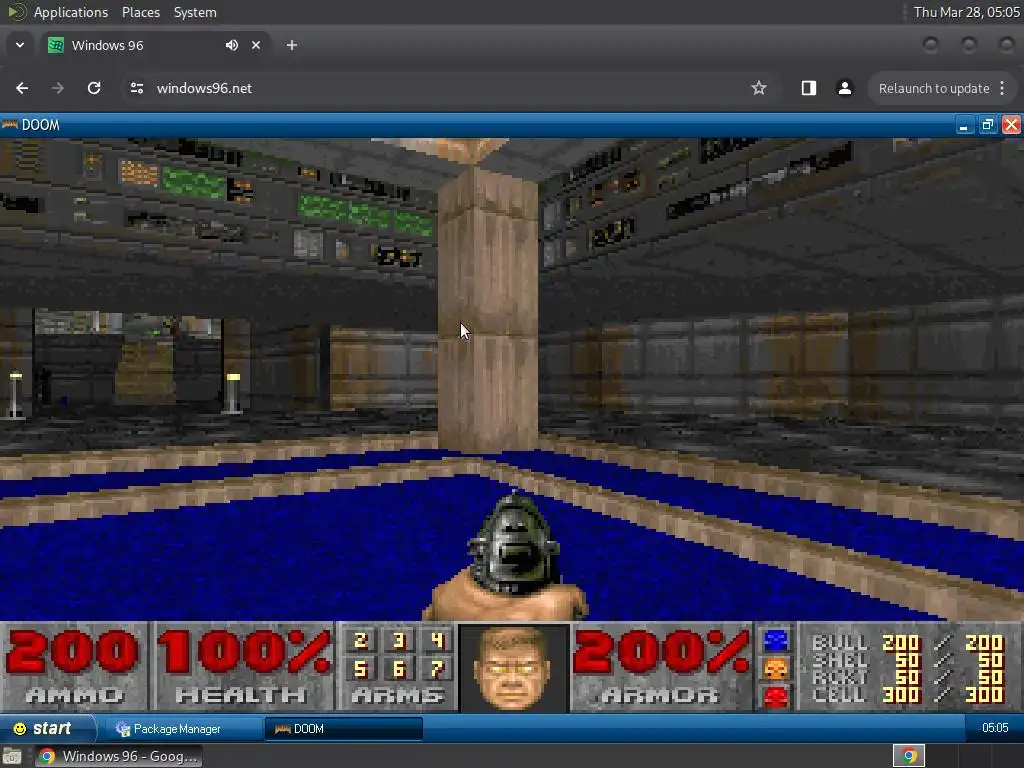Click the CELL ammo row
The width and height of the screenshot is (1024, 768).
tap(908, 695)
